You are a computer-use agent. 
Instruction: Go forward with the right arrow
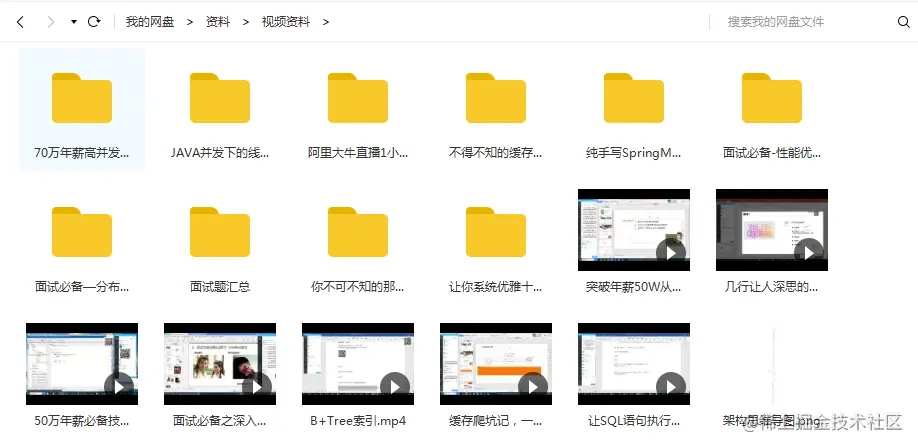pos(51,22)
